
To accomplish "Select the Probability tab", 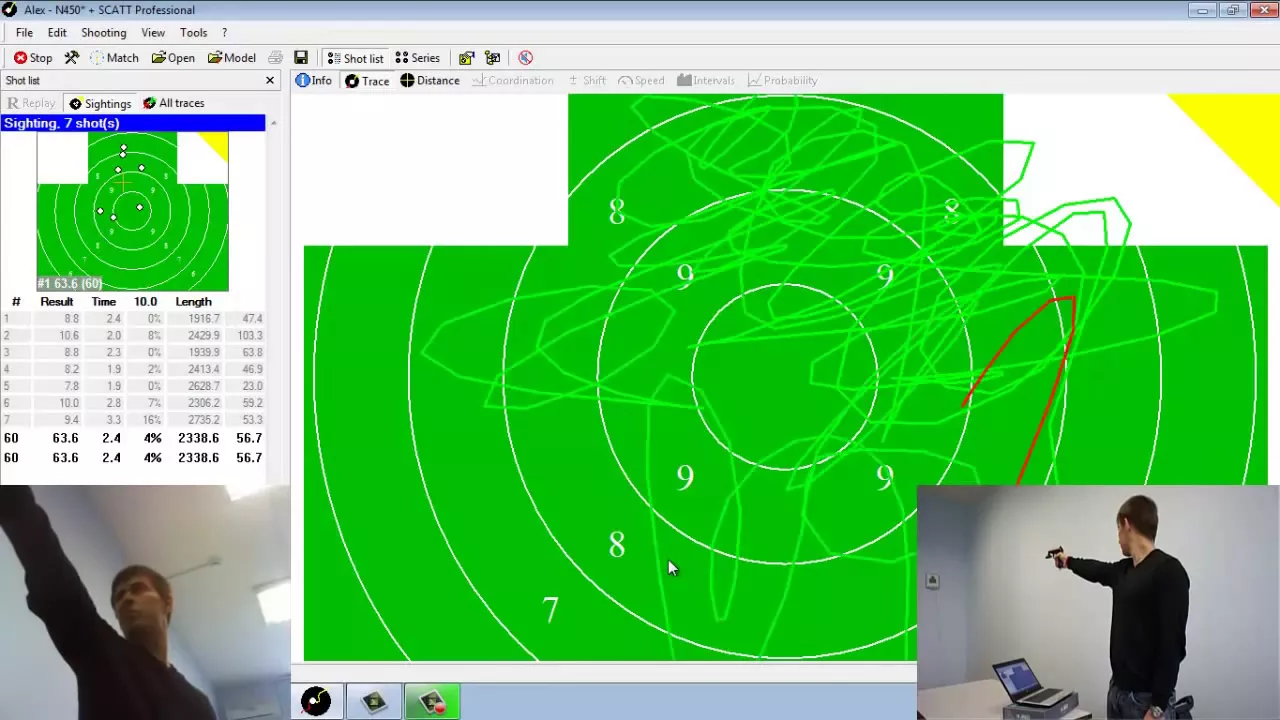I will click(782, 81).
